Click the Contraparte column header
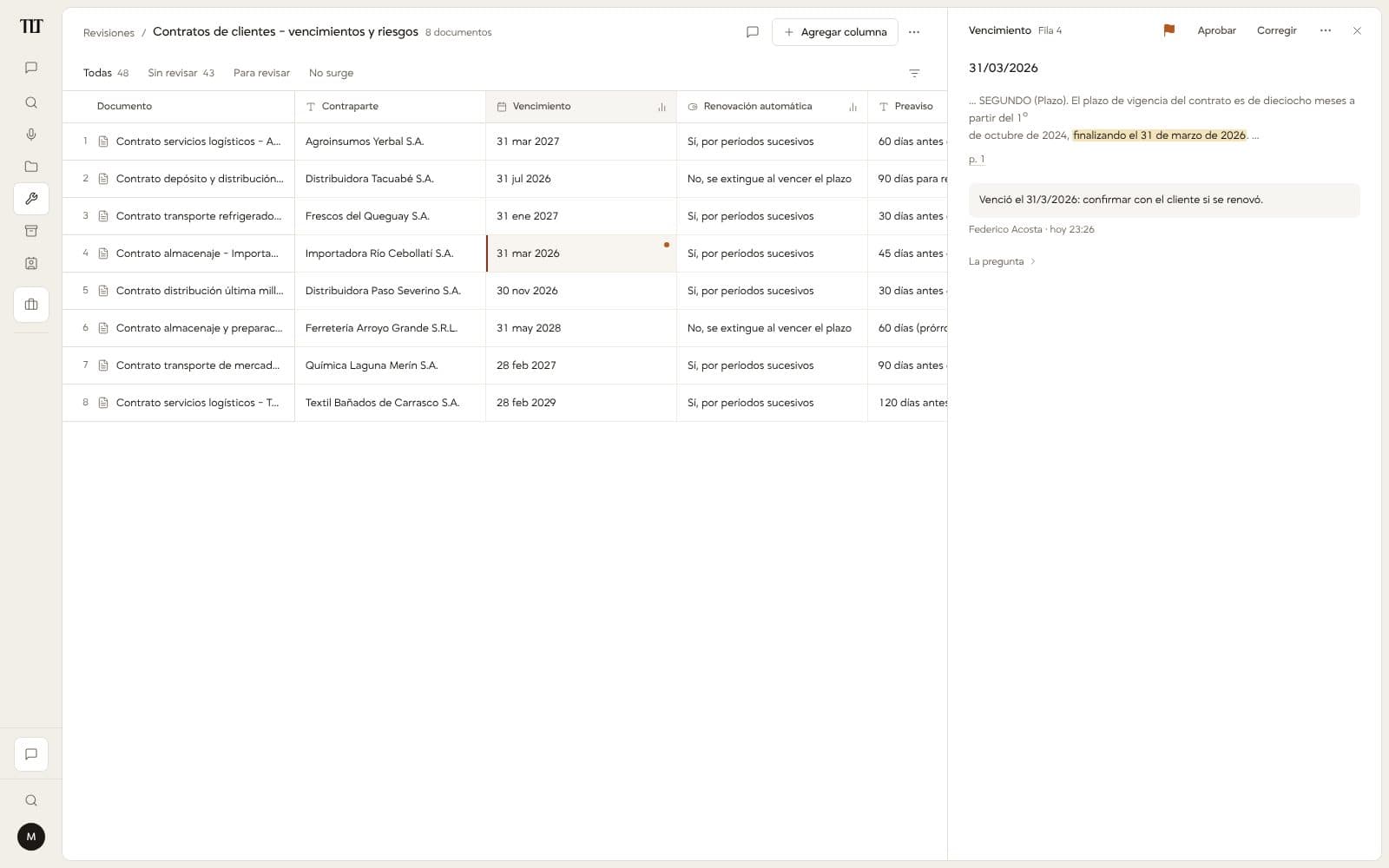Screen dimensions: 1389x868 390,107
